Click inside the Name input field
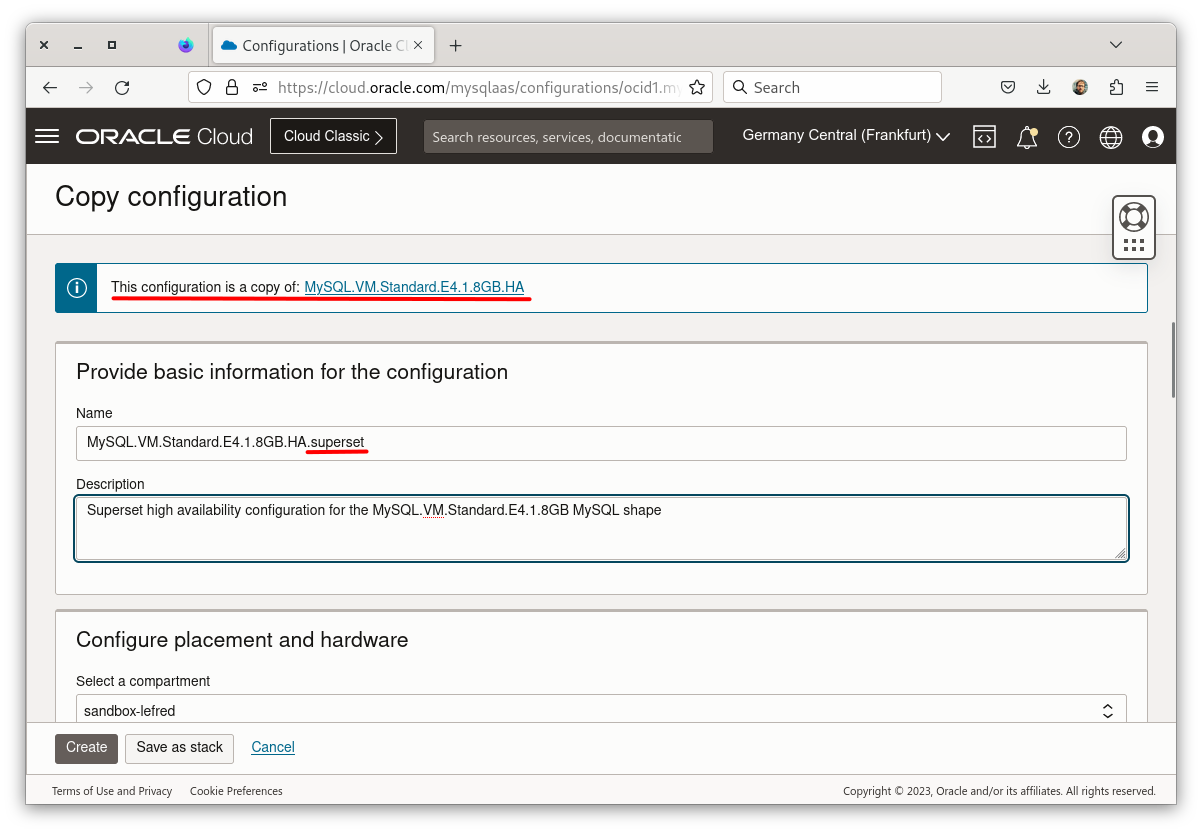 [601, 443]
